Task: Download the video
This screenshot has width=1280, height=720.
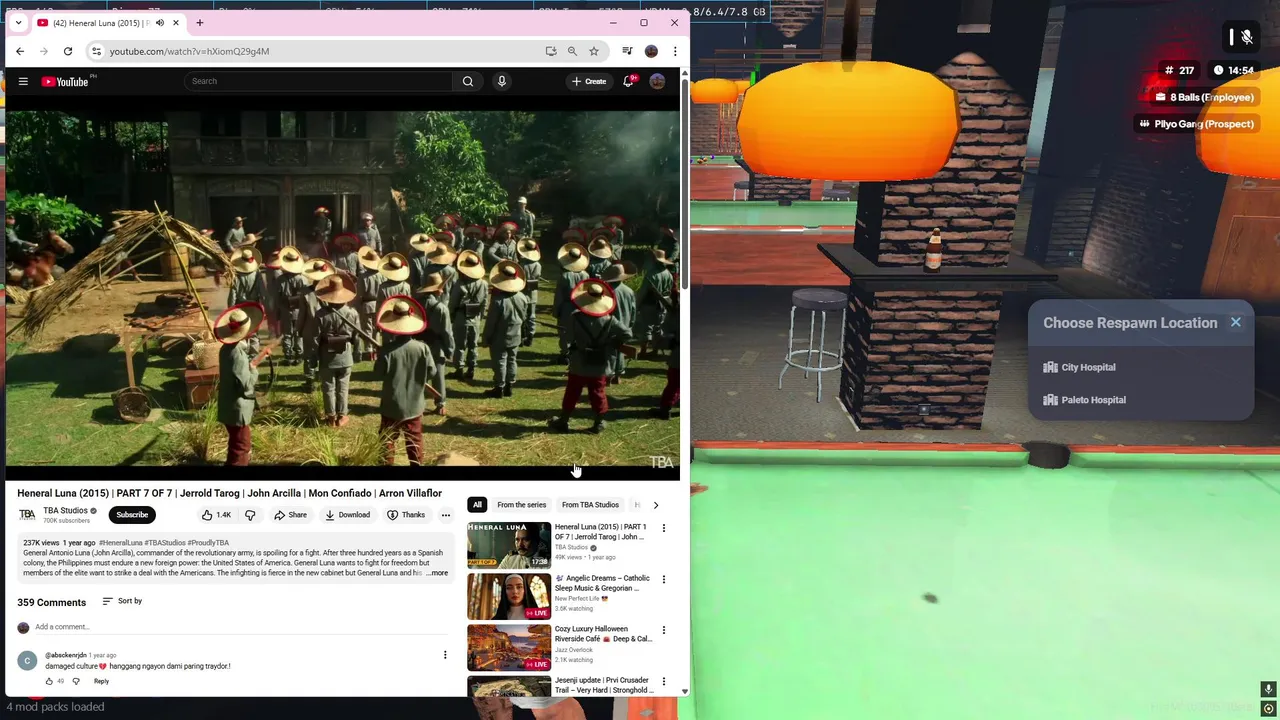Action: coord(347,515)
